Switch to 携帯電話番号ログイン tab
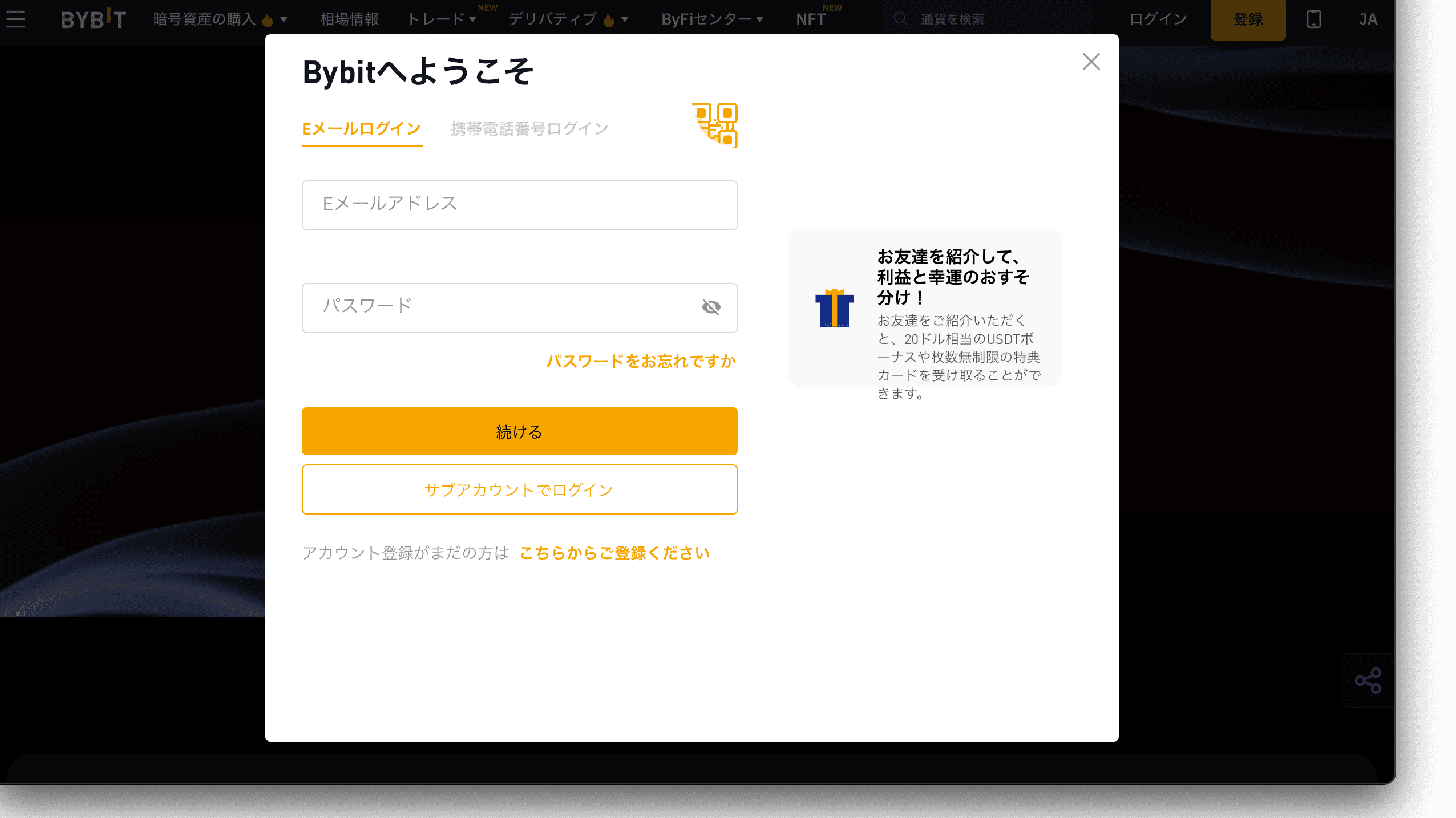The height and width of the screenshot is (818, 1456). (528, 128)
